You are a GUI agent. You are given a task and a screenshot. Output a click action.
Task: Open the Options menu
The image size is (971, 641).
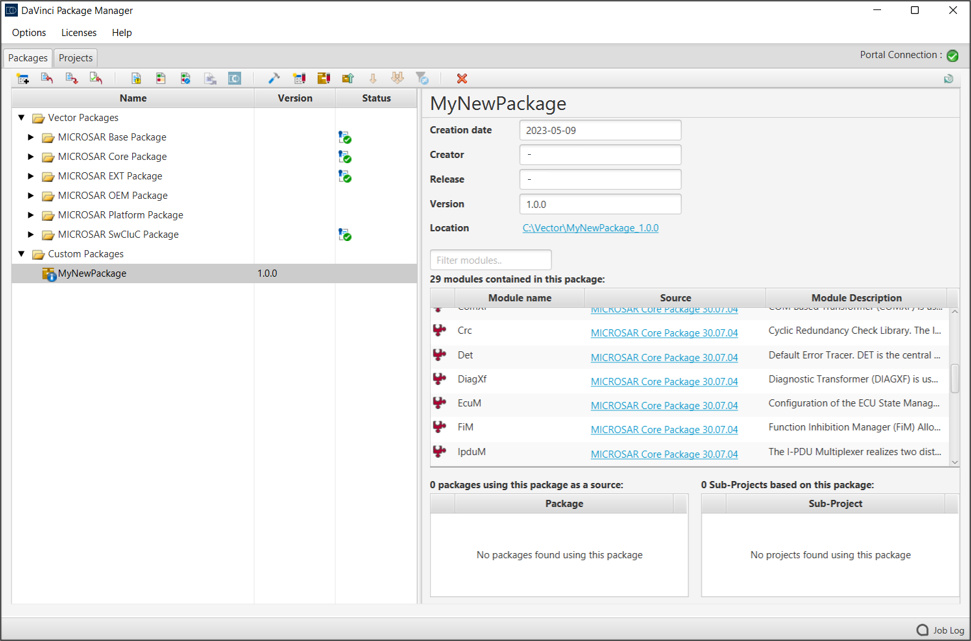pos(29,33)
